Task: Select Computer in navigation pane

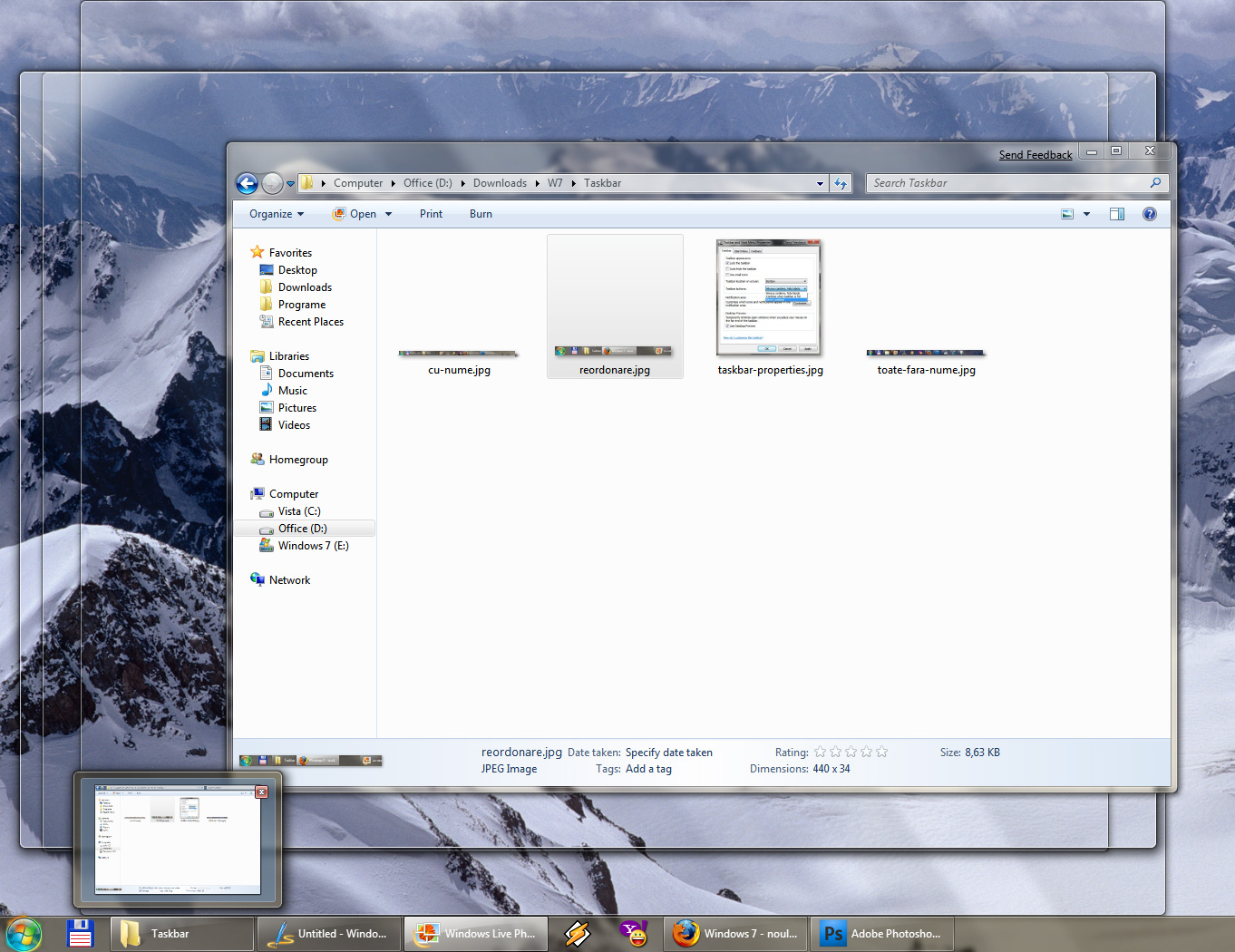Action: click(x=285, y=494)
